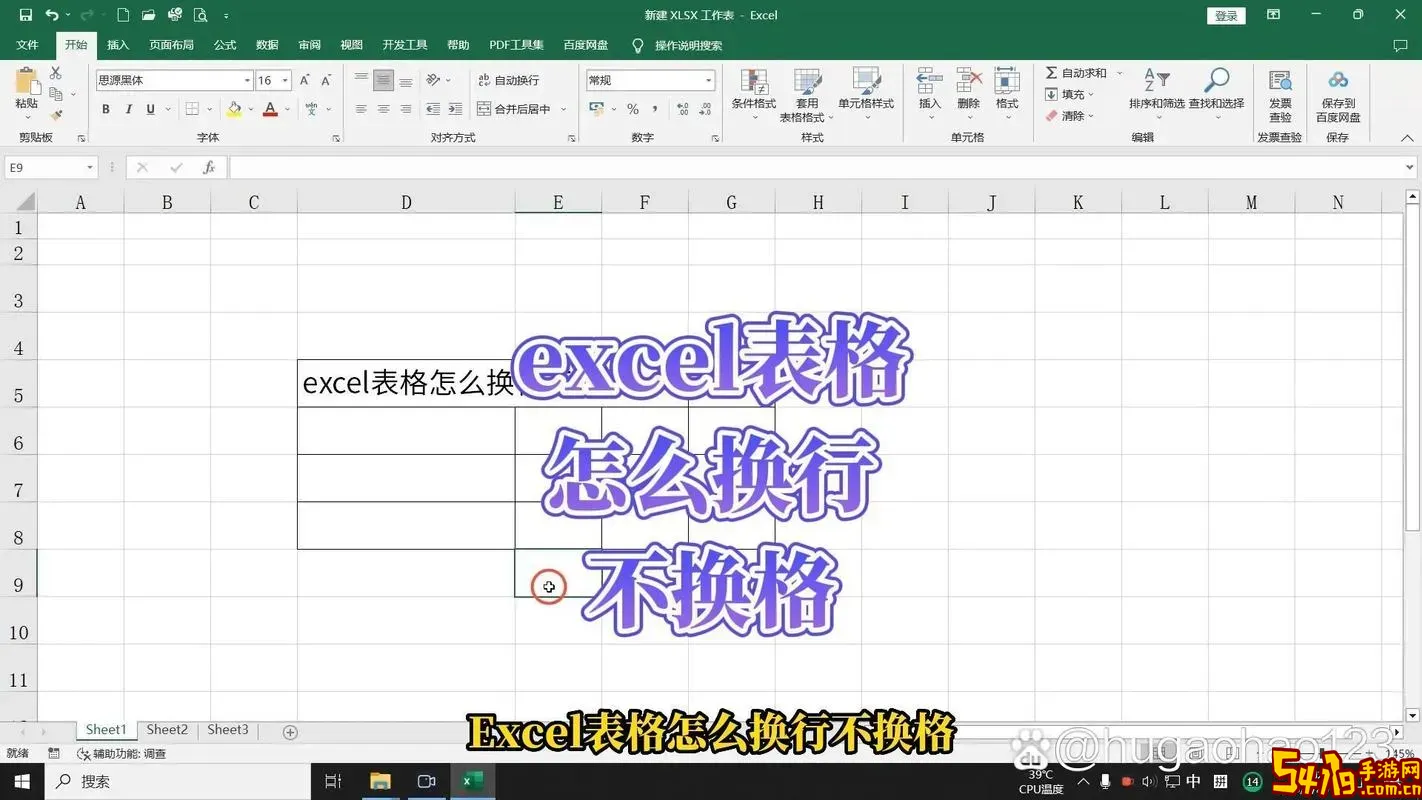Align text left

tap(361, 109)
